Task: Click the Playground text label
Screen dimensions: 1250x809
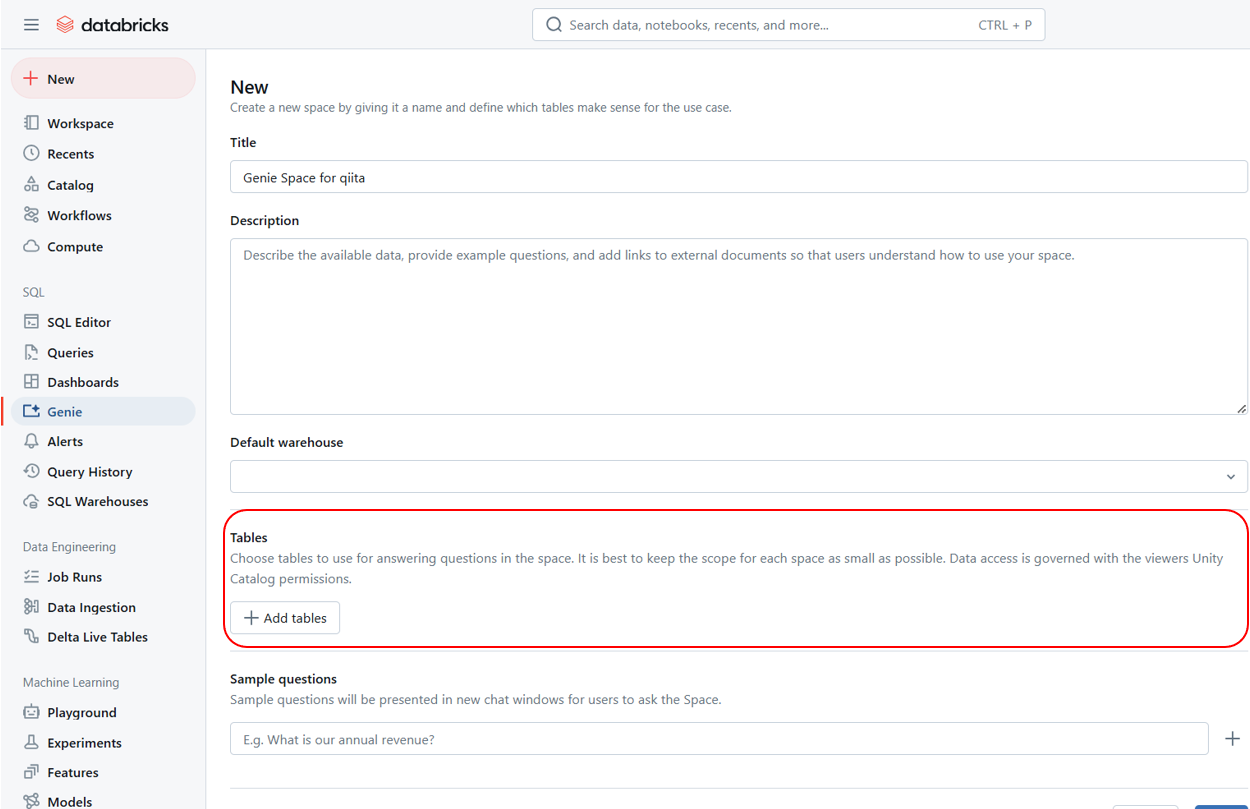Action: coord(82,712)
